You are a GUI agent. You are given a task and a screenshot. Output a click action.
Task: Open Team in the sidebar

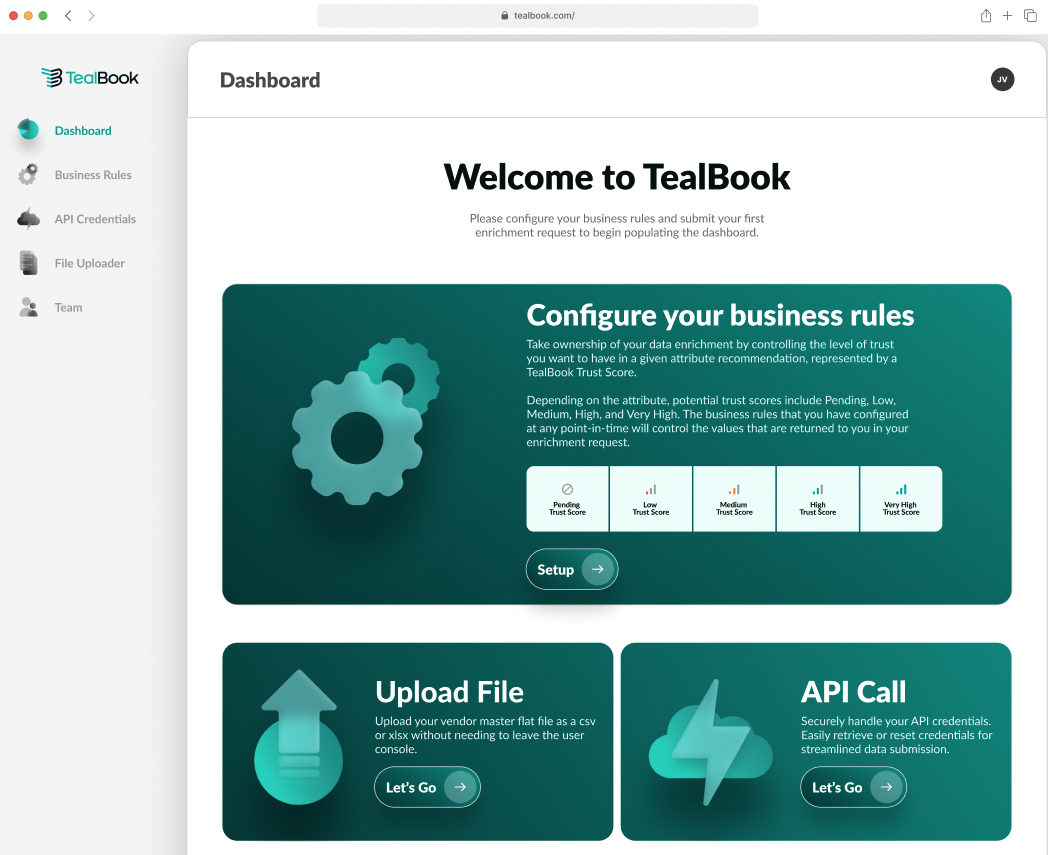(x=68, y=307)
